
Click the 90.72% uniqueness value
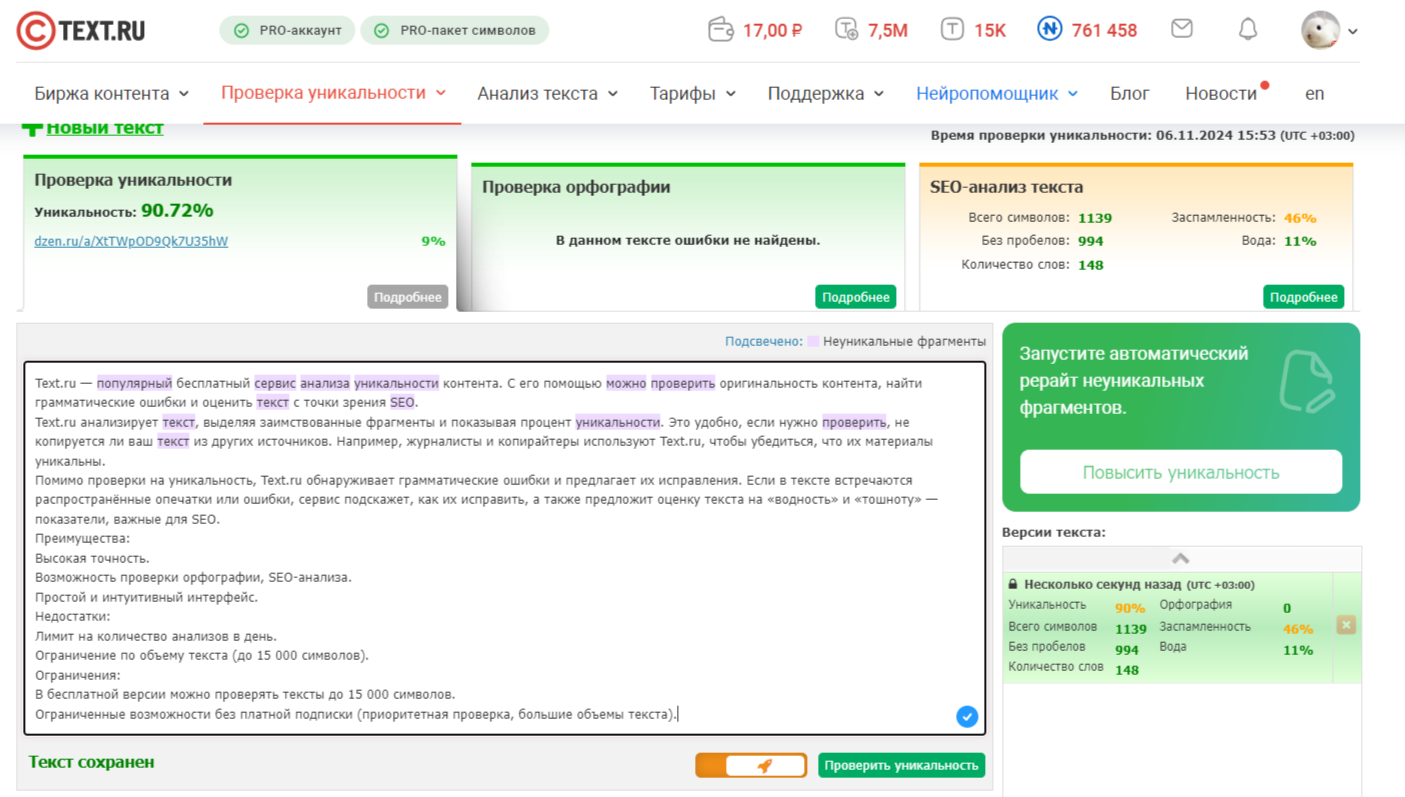pos(177,211)
